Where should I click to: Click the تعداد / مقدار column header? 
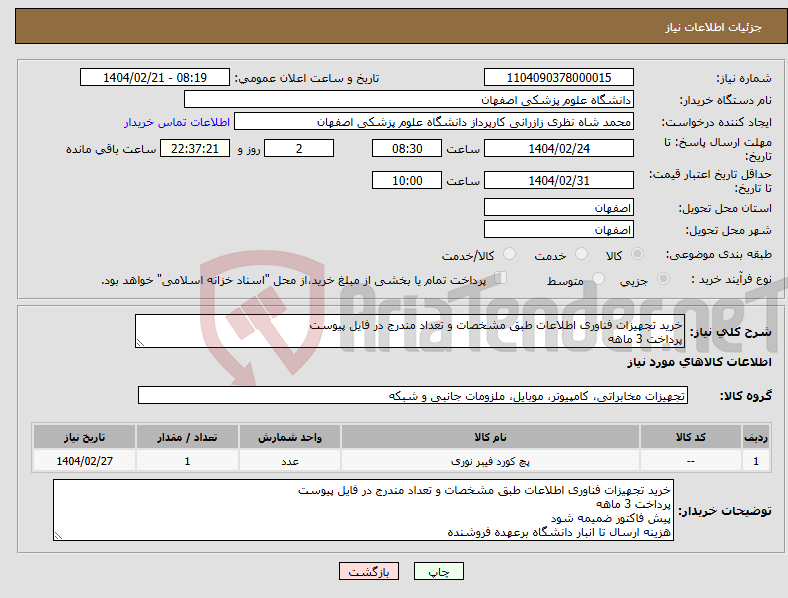click(x=187, y=437)
